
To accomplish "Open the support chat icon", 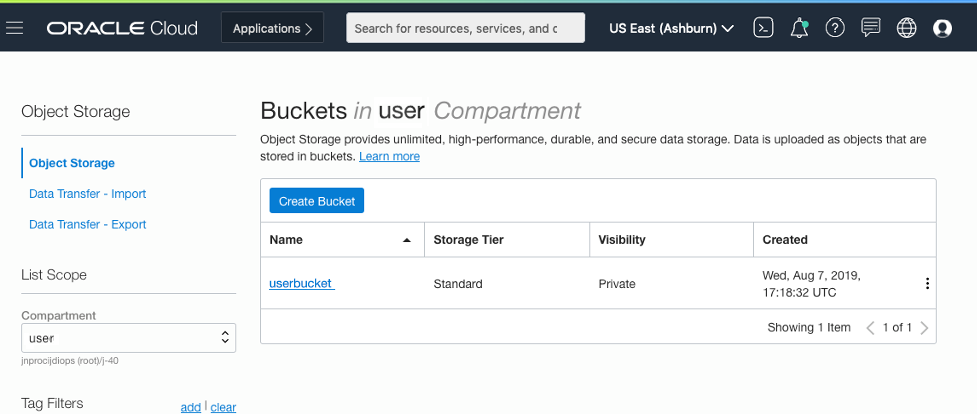I will (x=871, y=28).
